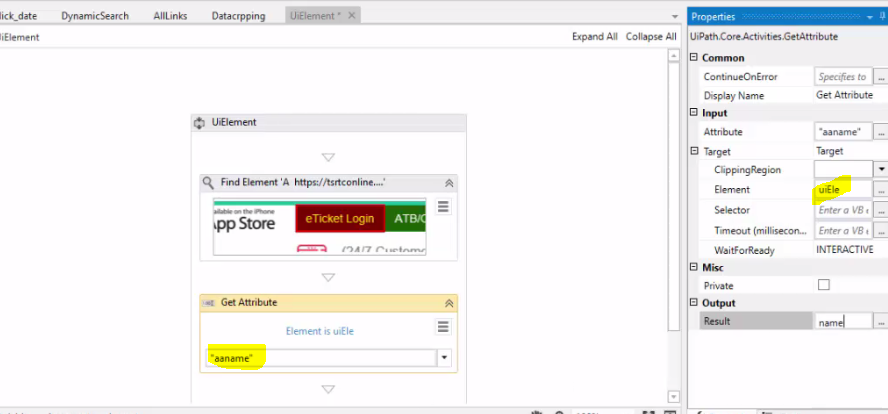Click the UiElement sequence icon
888x414 pixels.
tap(199, 123)
